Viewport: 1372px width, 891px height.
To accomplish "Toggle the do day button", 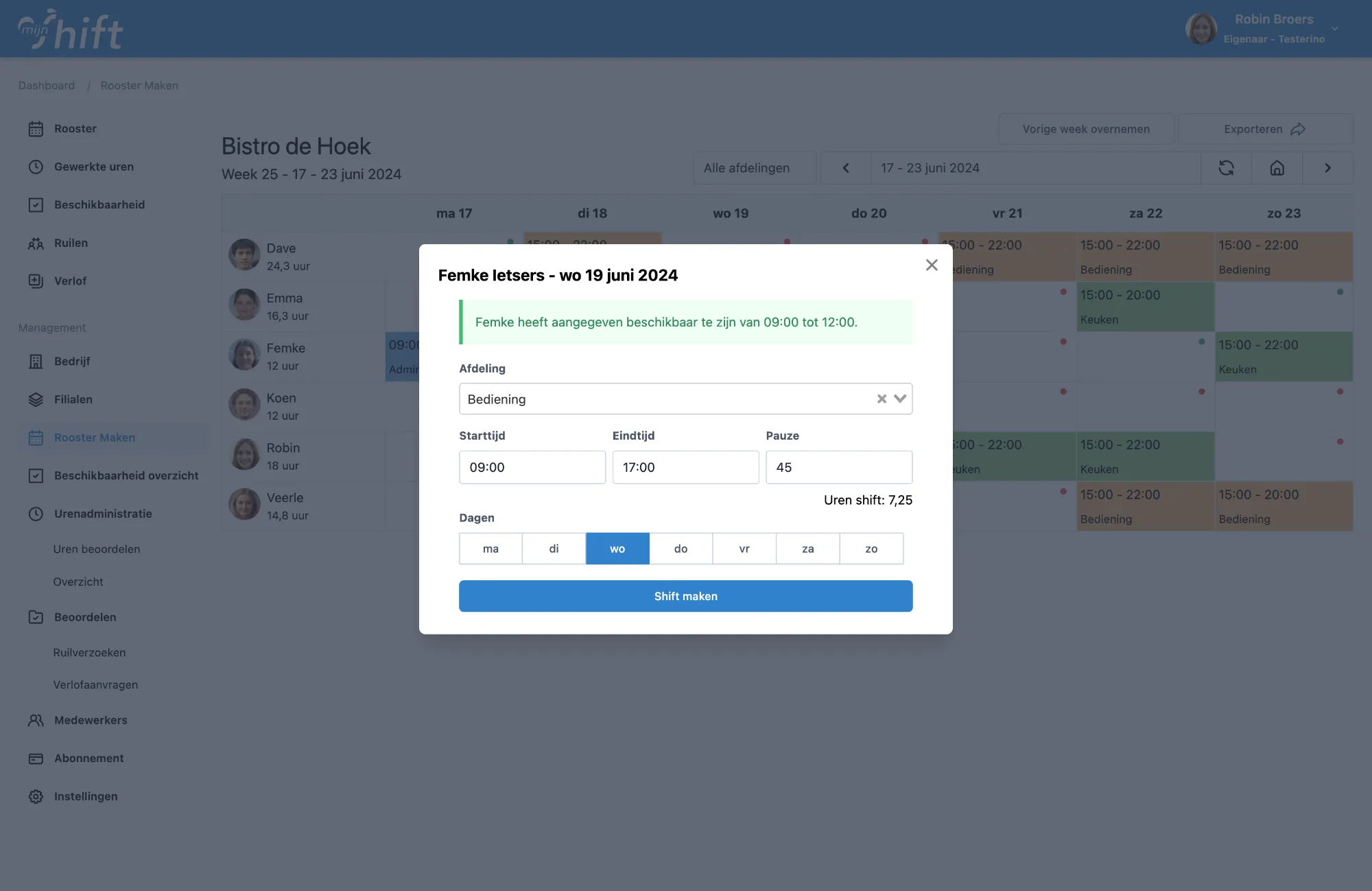I will pyautogui.click(x=681, y=549).
